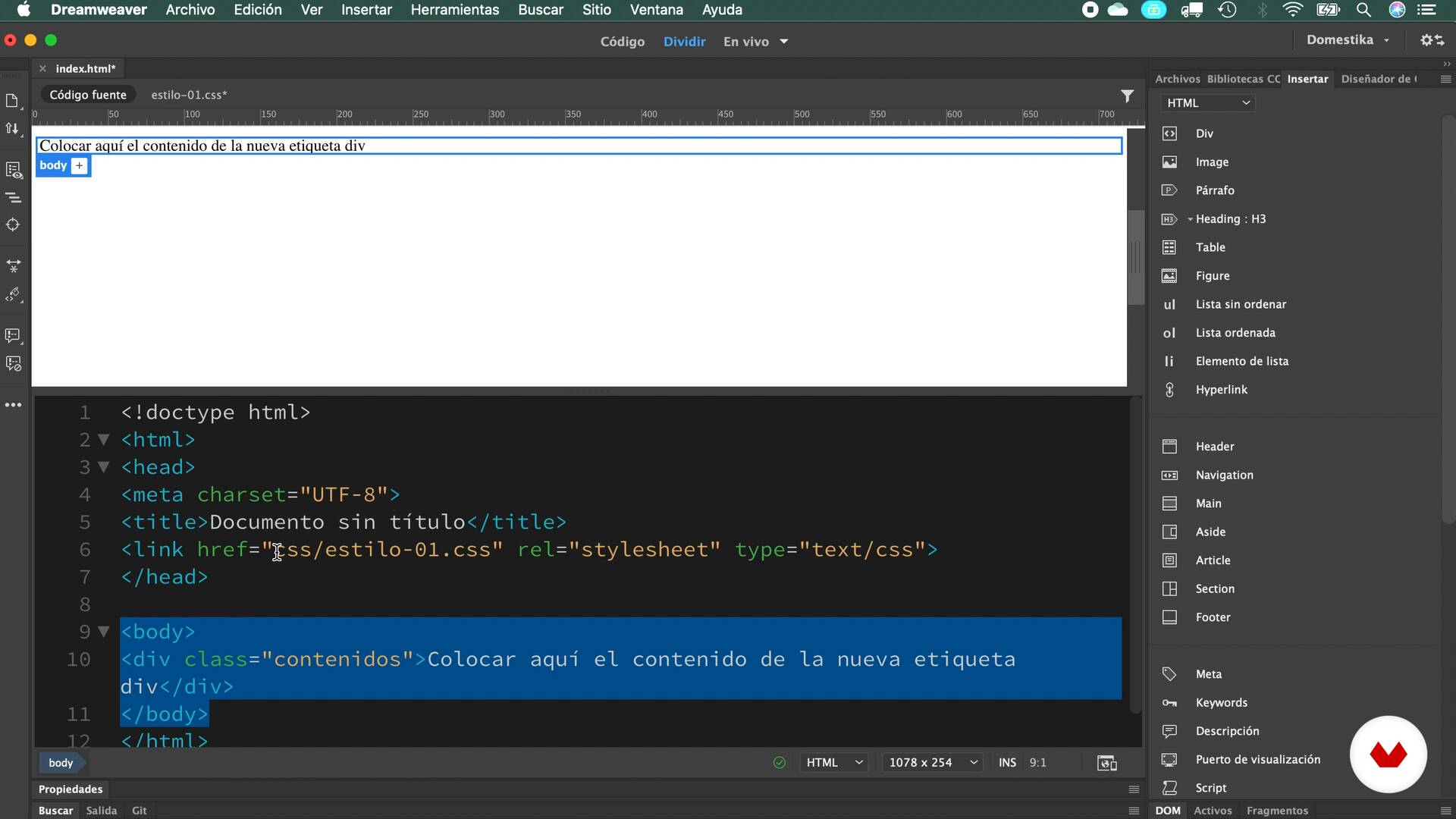Viewport: 1456px width, 819px height.
Task: Collapse the body tag on line 9
Action: click(104, 632)
